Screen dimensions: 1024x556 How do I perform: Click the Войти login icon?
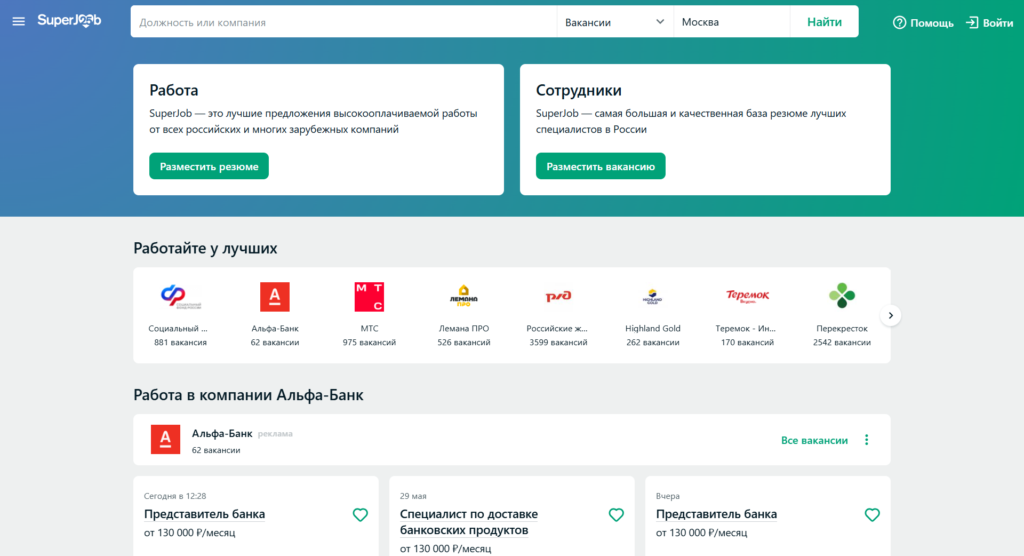[972, 23]
